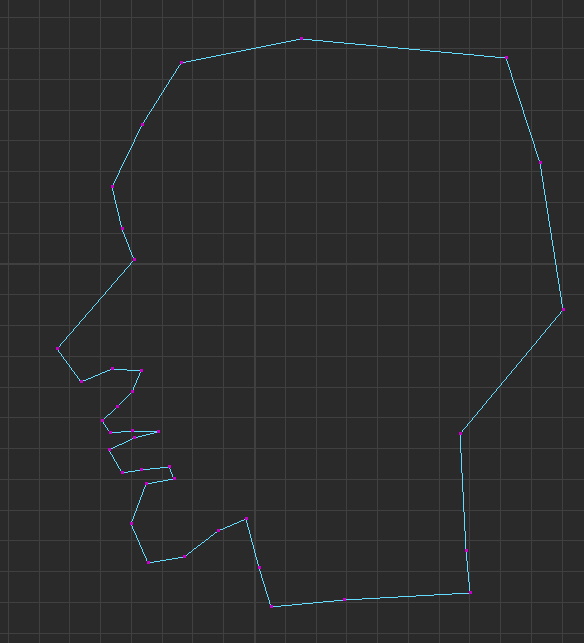This screenshot has width=584, height=643.
Task: Select the bottom-right corner vertex of the neck
Action: point(470,593)
